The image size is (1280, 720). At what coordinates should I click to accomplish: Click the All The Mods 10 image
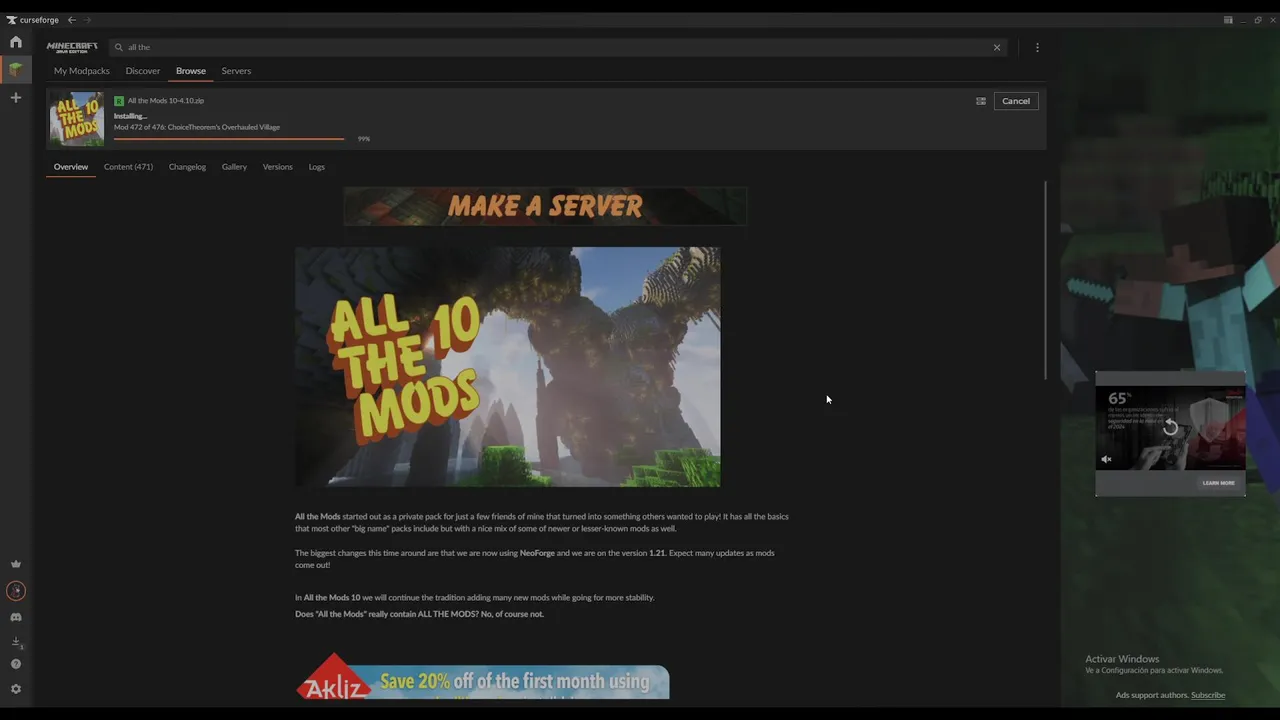[x=507, y=367]
